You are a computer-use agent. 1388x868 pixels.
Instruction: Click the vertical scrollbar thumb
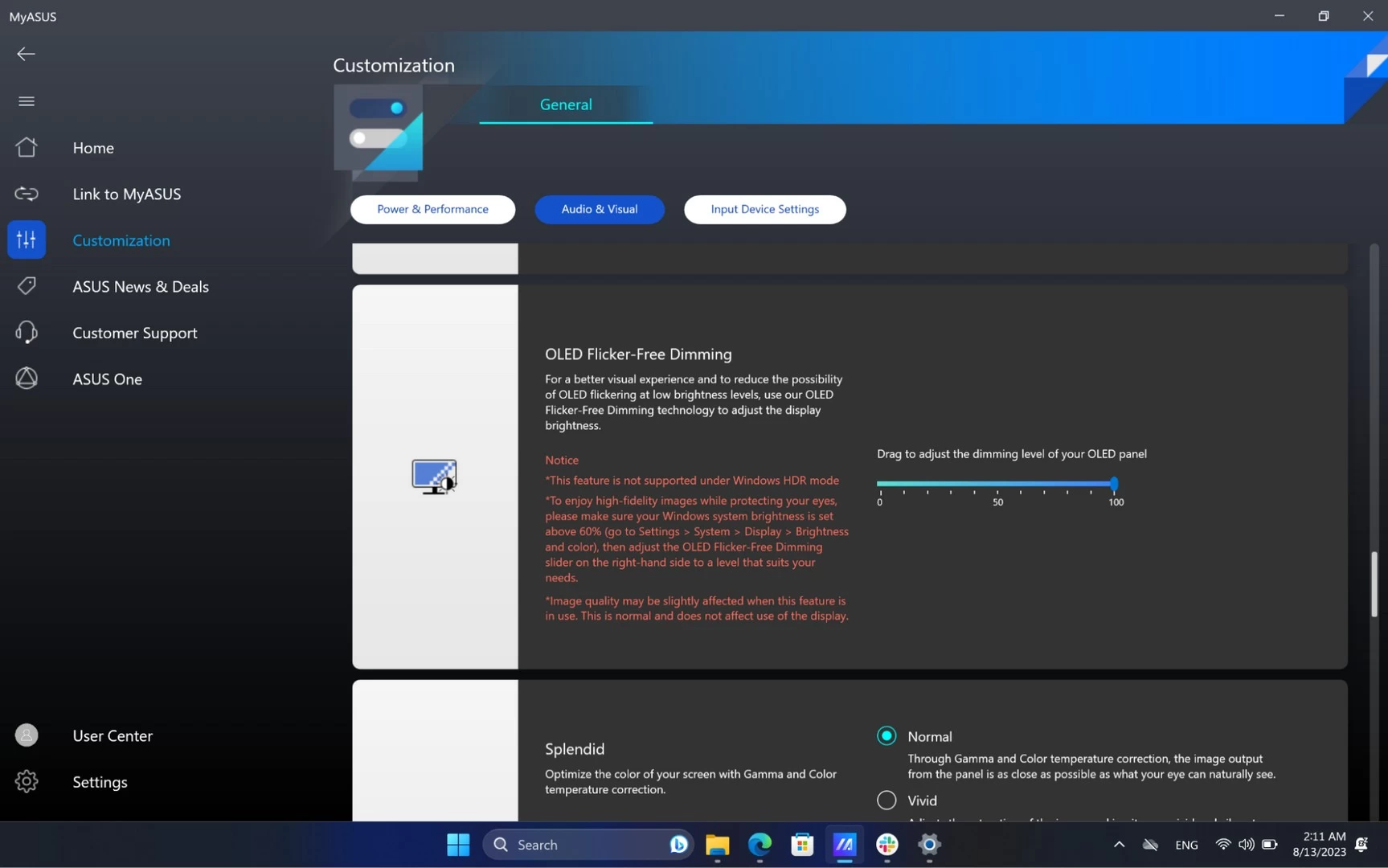tap(1374, 584)
